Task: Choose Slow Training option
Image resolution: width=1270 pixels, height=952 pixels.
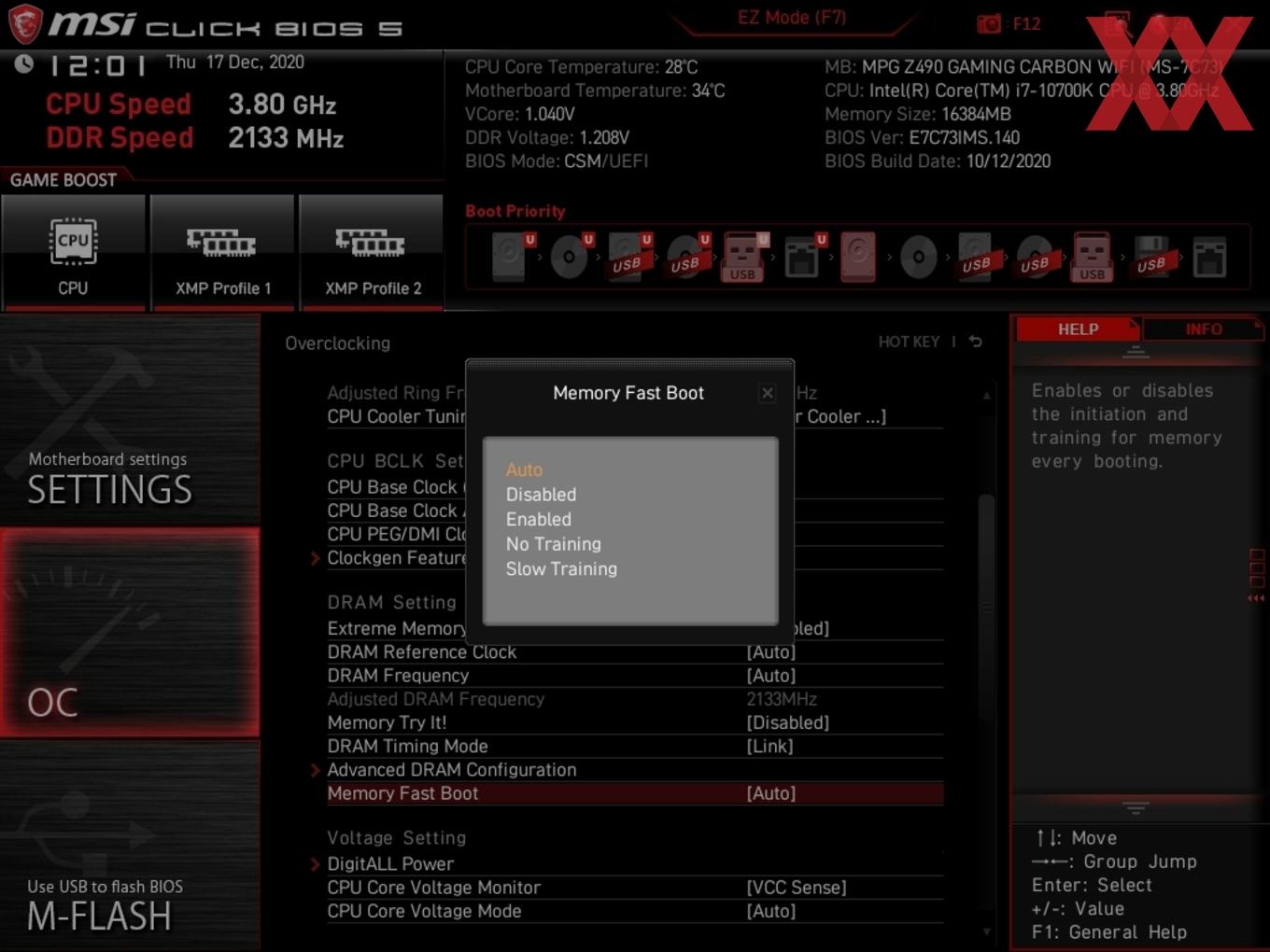Action: pyautogui.click(x=561, y=568)
